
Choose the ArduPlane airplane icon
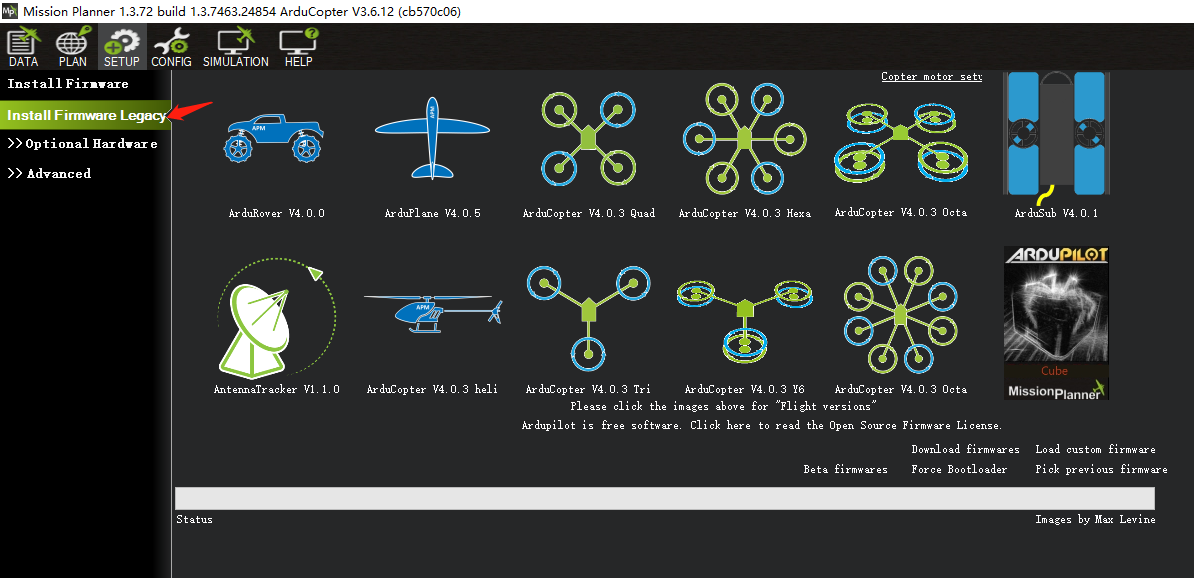(432, 137)
